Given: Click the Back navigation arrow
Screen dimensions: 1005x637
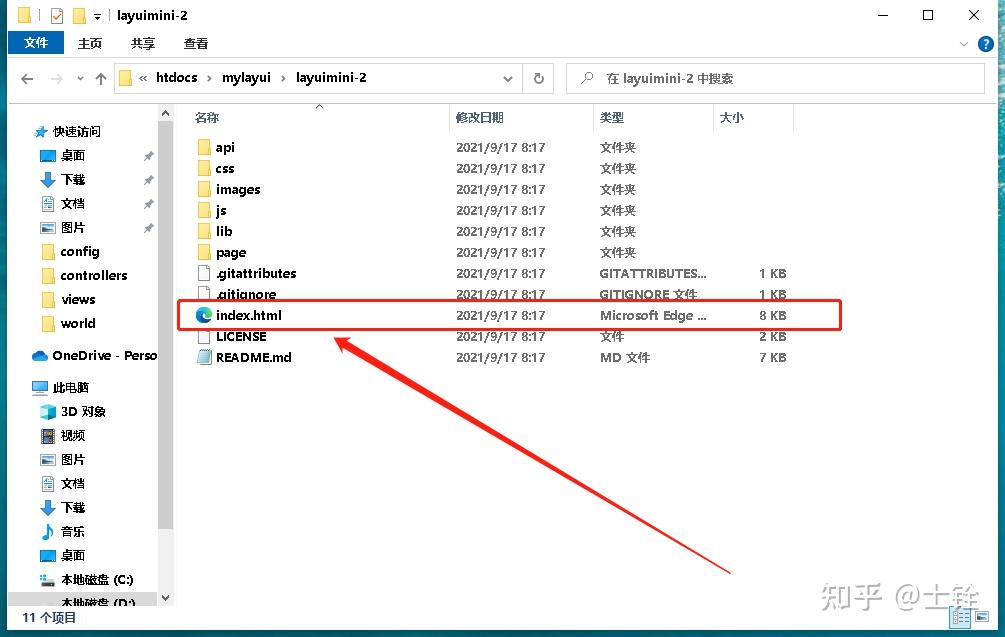Looking at the screenshot, I should (x=27, y=79).
